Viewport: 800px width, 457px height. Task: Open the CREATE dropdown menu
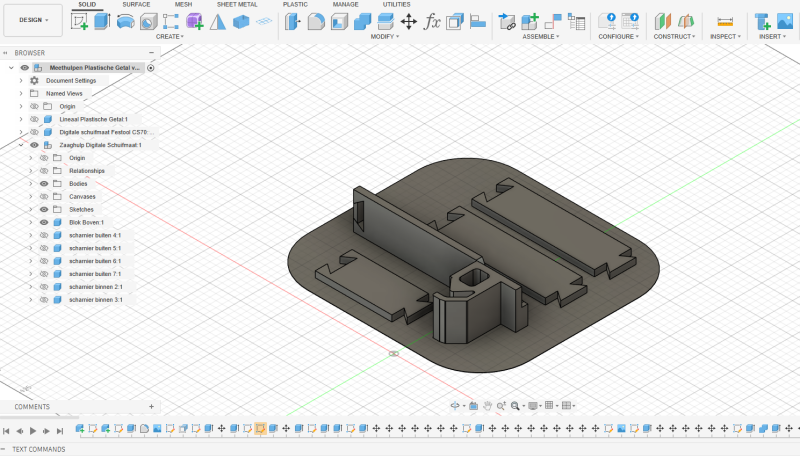point(170,37)
